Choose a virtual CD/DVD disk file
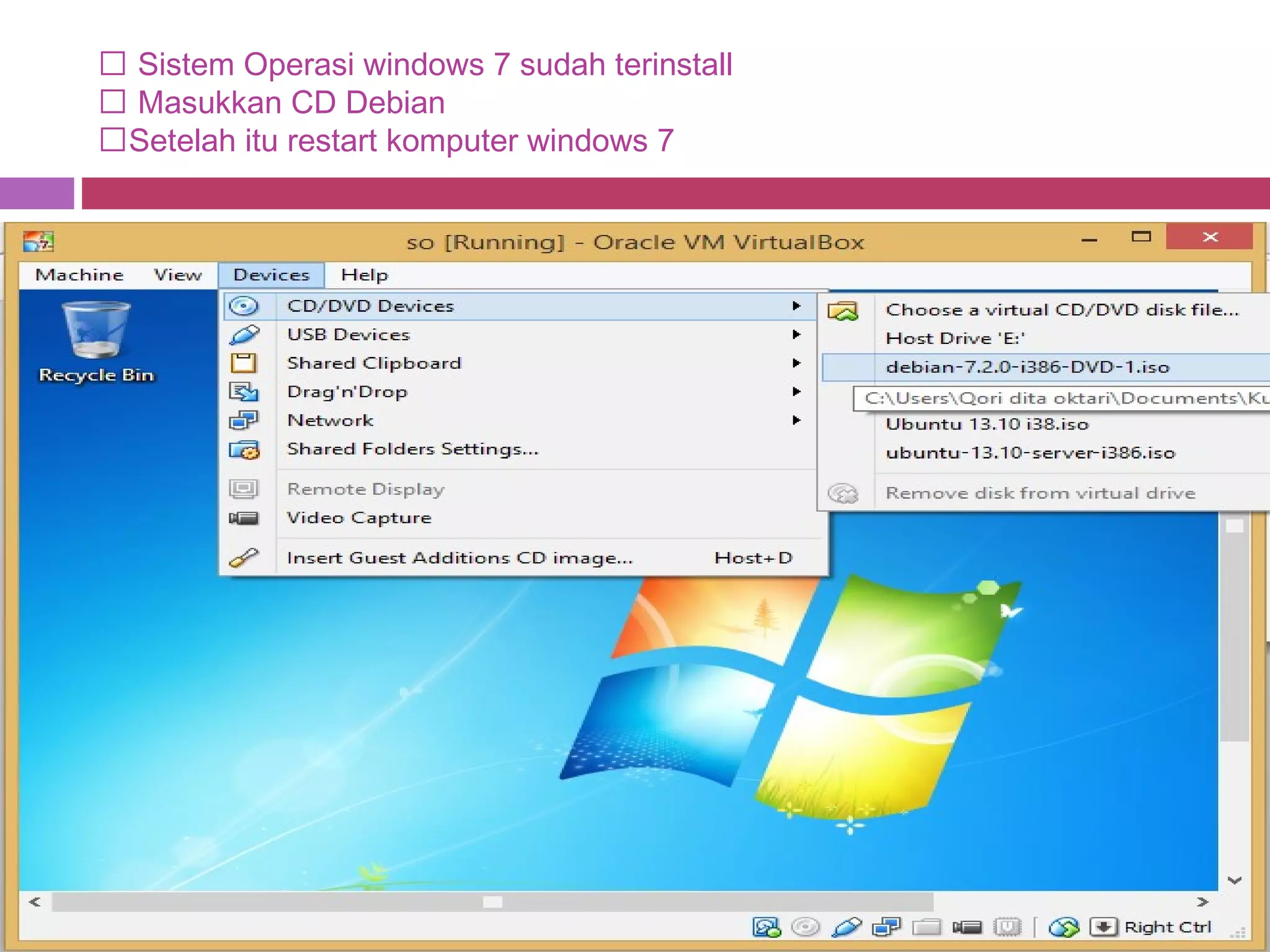 [x=1061, y=310]
